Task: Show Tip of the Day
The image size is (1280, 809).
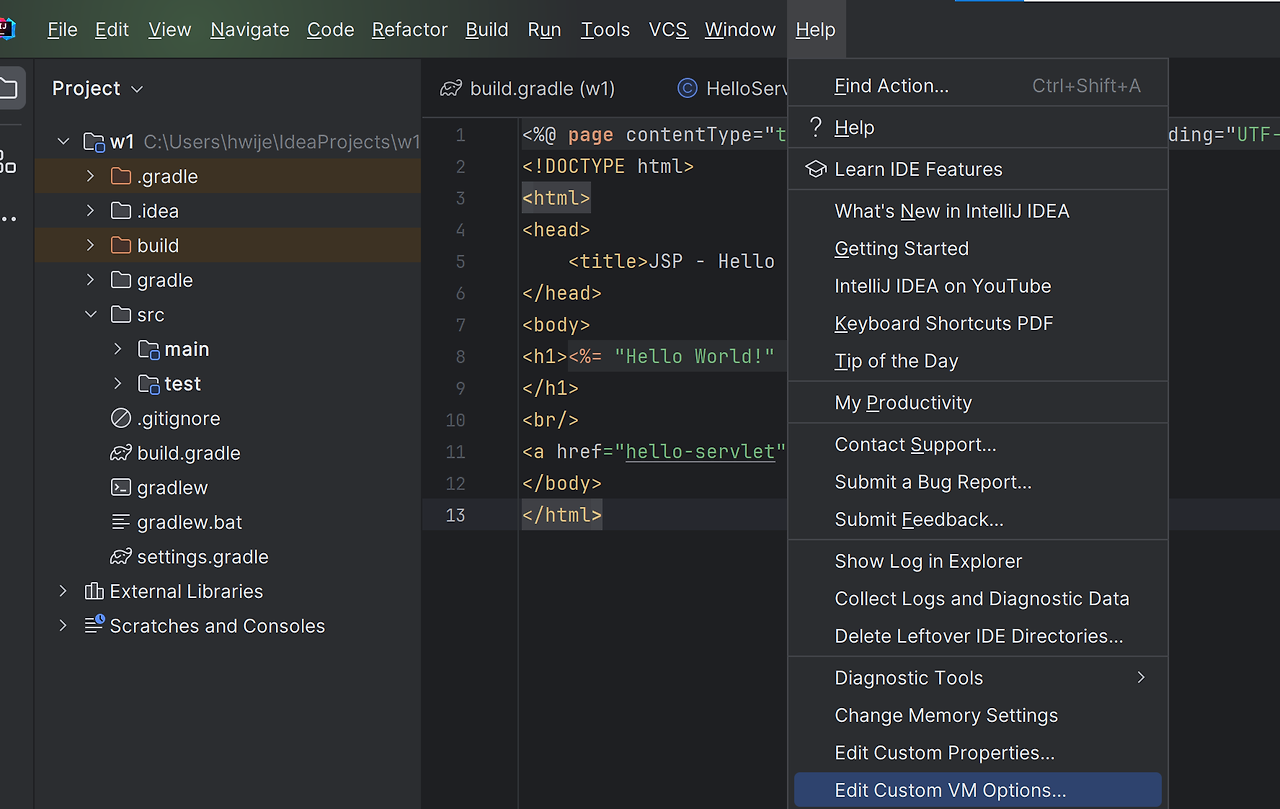Action: pos(978,361)
